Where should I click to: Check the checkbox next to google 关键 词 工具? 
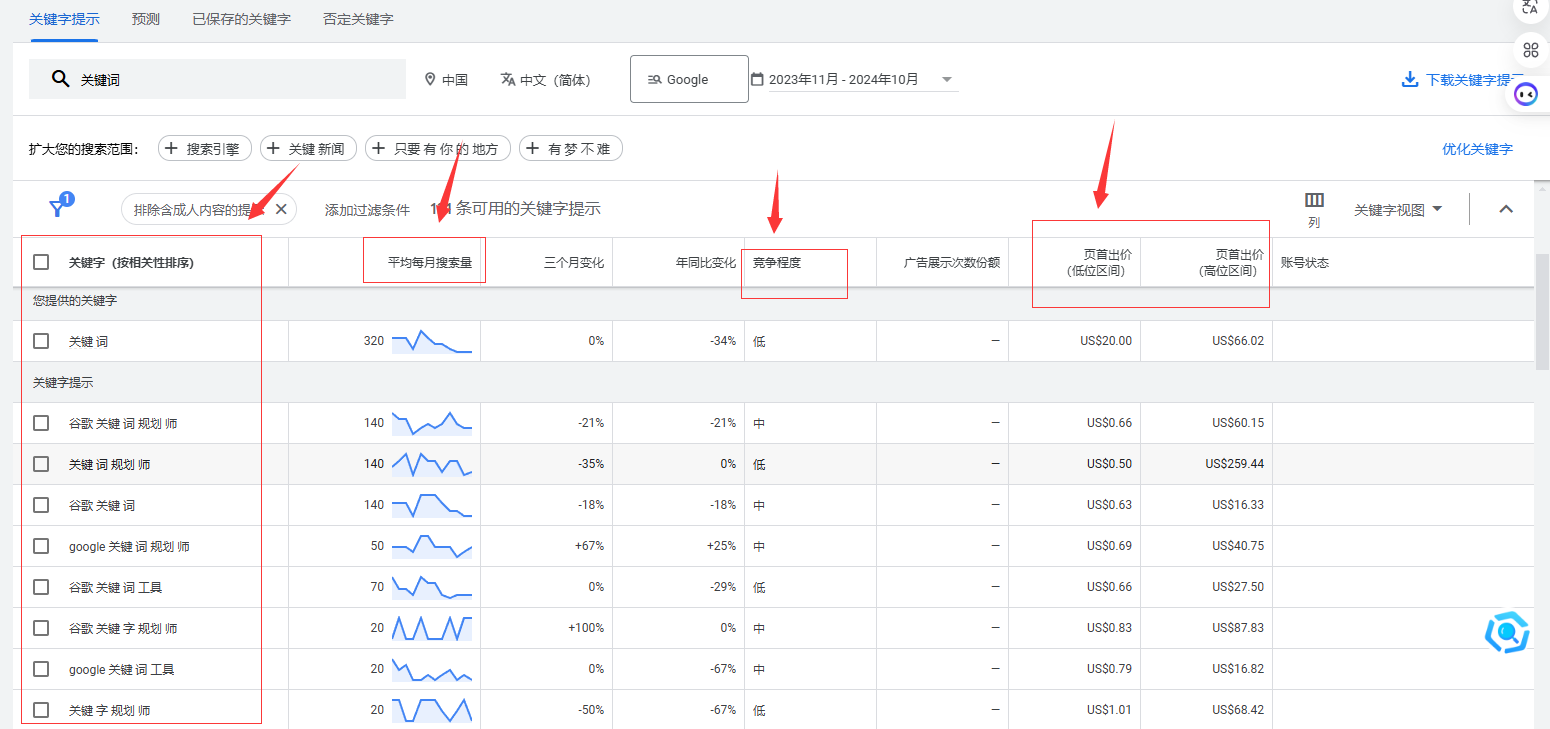[40, 668]
